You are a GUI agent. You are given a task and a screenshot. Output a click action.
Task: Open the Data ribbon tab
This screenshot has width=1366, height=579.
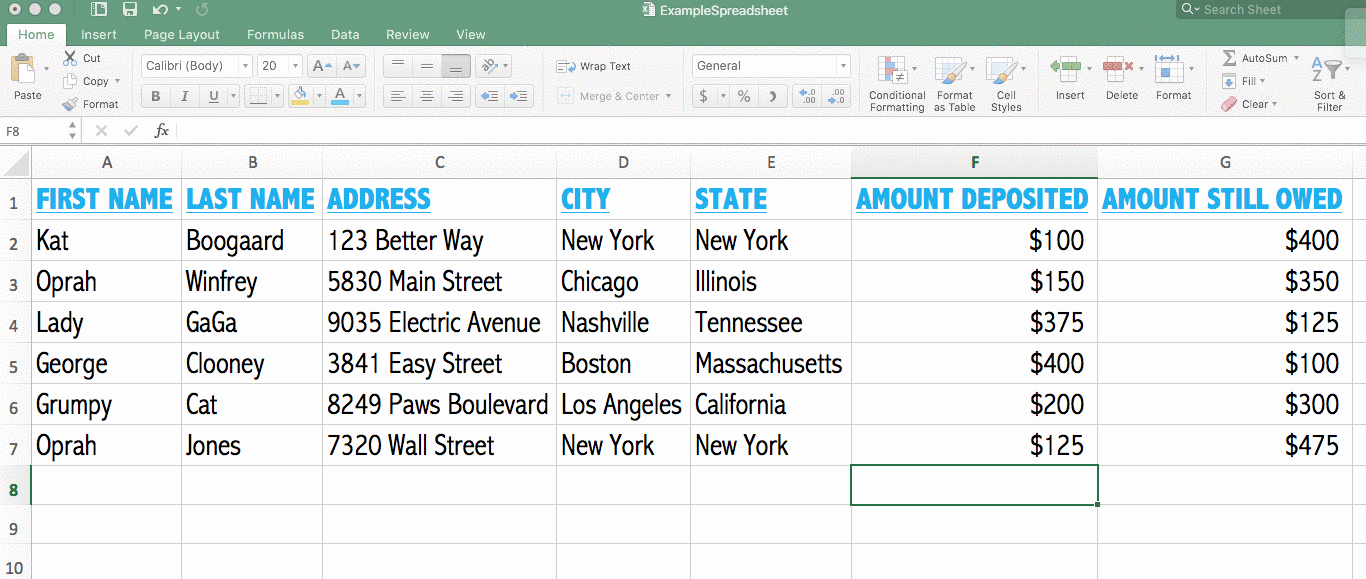coord(345,34)
